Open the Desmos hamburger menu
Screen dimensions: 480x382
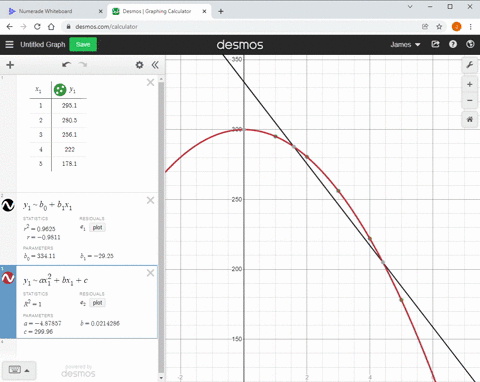coord(9,44)
